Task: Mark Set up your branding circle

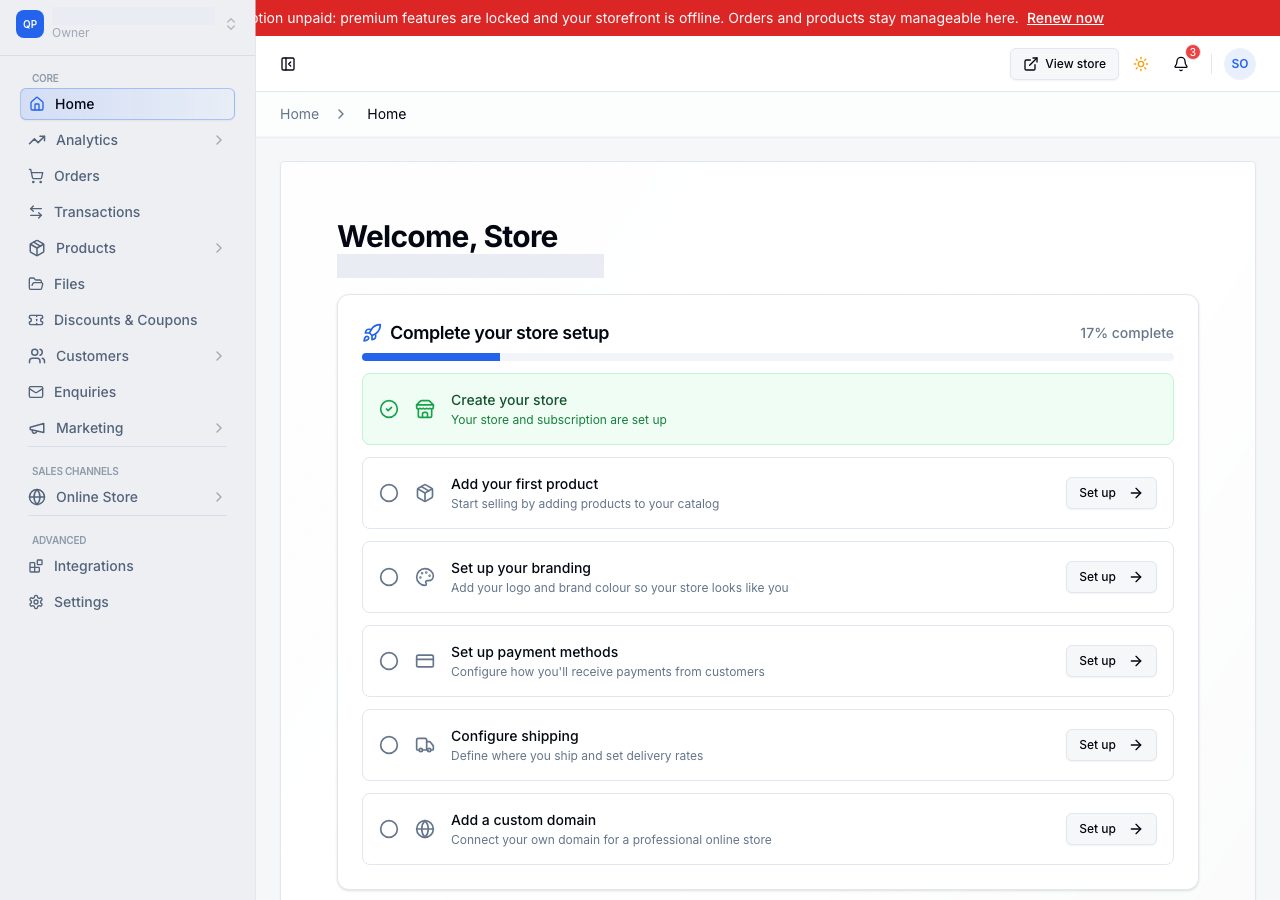Action: coord(389,577)
